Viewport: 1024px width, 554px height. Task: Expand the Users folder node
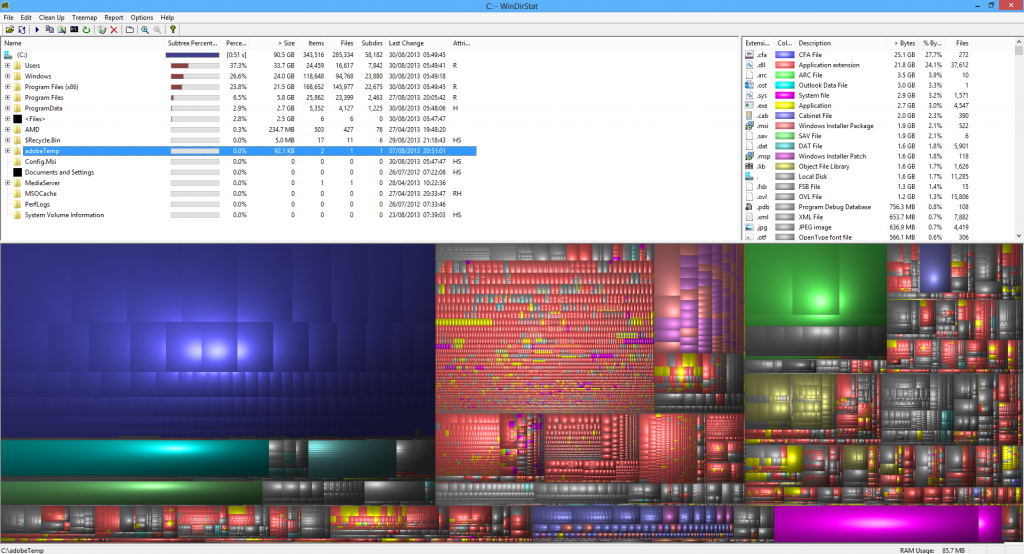(8, 65)
